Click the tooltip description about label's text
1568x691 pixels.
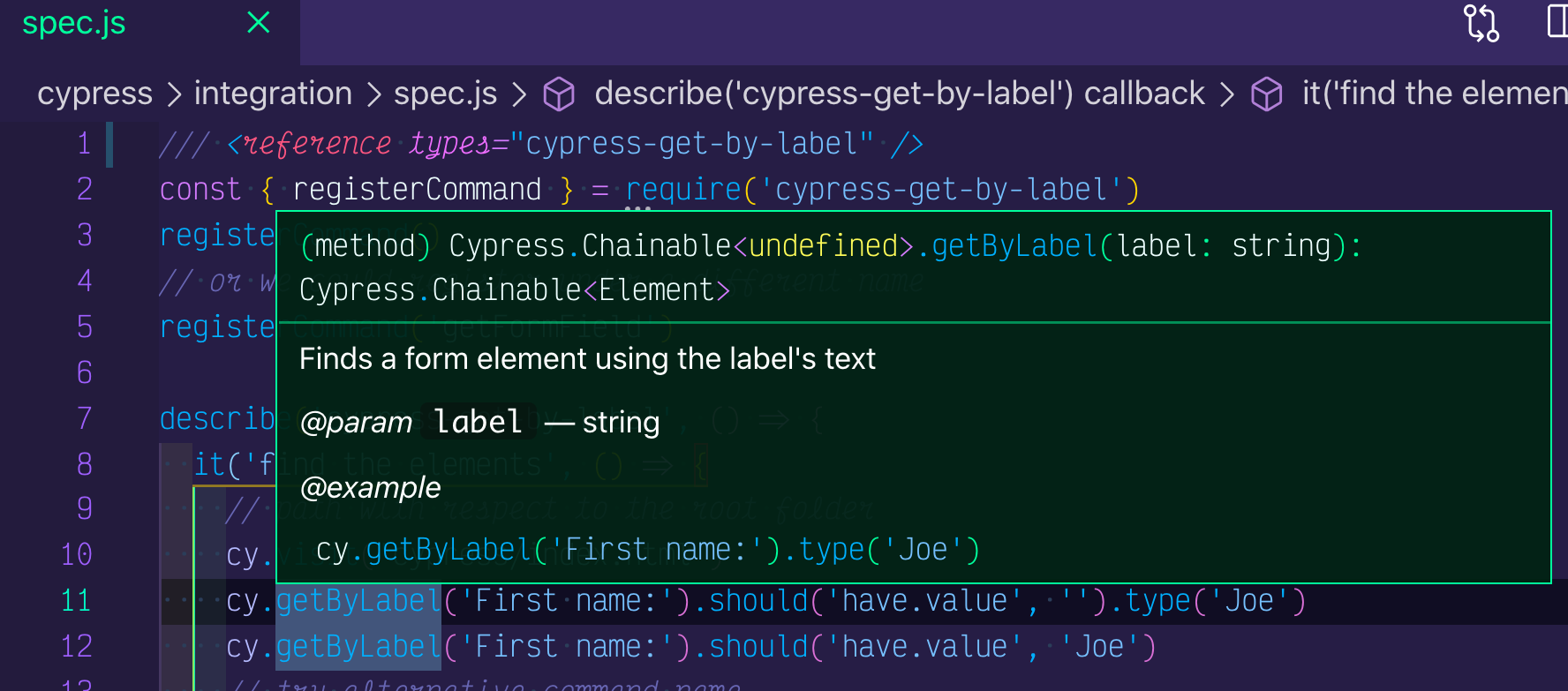(587, 359)
